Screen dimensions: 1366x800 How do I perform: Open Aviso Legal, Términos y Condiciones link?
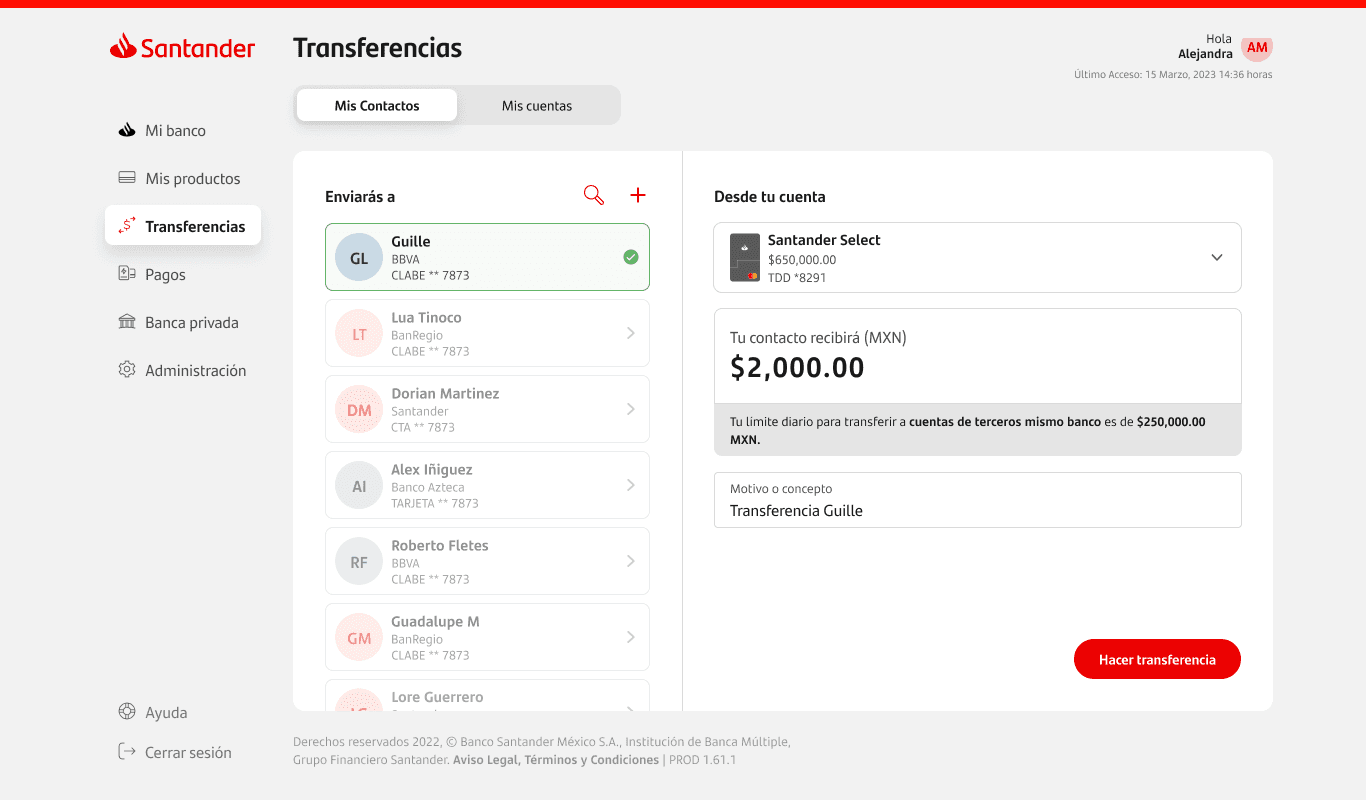[555, 760]
